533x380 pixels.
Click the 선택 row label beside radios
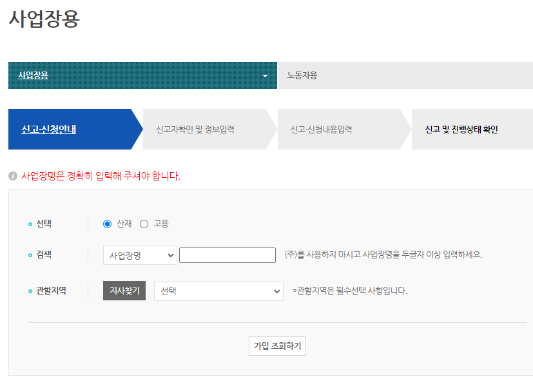click(44, 224)
